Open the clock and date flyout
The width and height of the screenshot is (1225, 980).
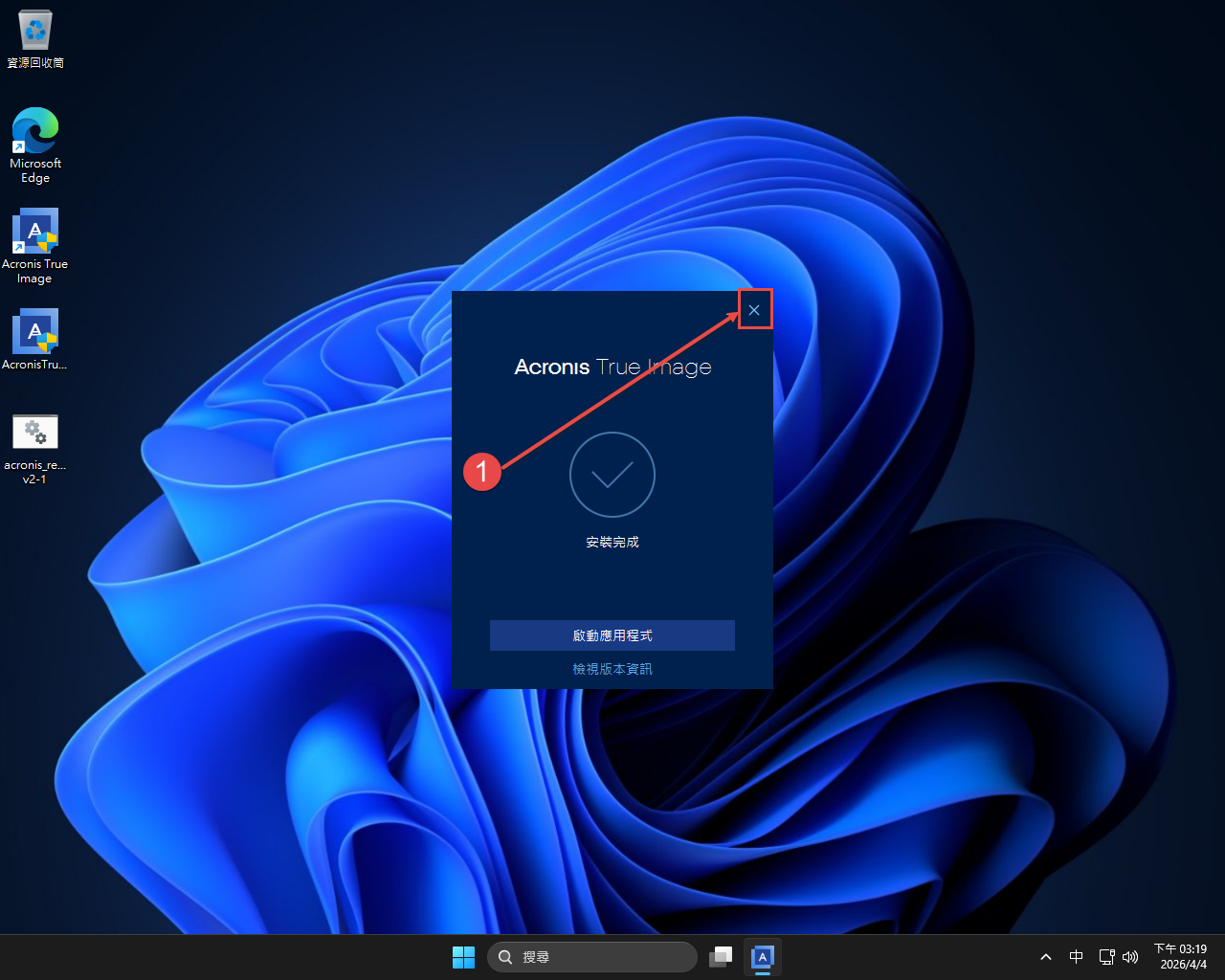coord(1182,957)
